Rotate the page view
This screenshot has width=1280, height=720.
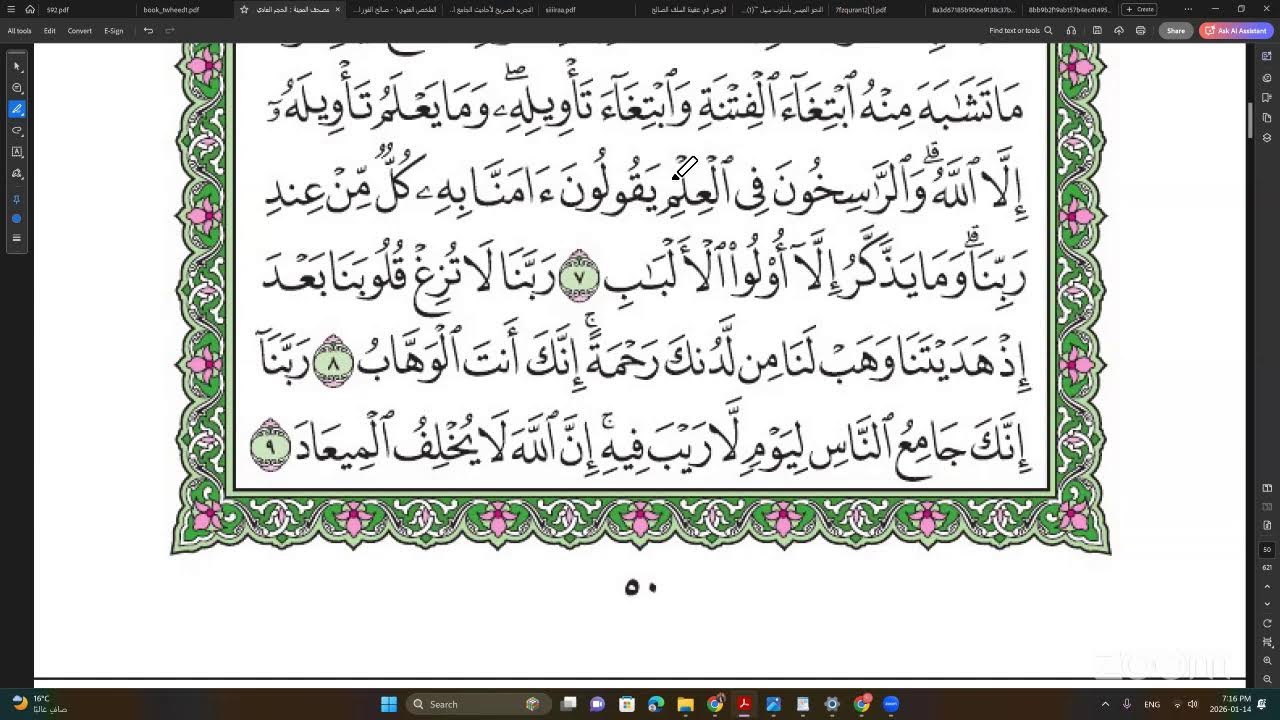(x=1267, y=623)
